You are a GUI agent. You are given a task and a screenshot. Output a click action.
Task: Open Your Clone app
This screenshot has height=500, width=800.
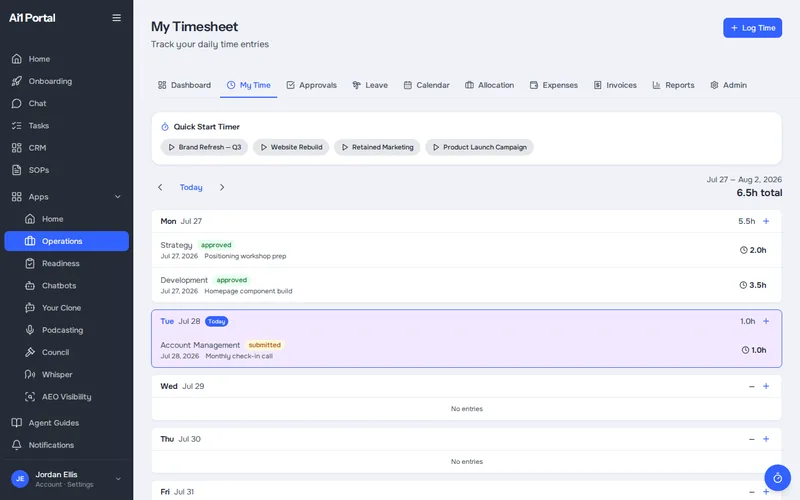coord(66,308)
